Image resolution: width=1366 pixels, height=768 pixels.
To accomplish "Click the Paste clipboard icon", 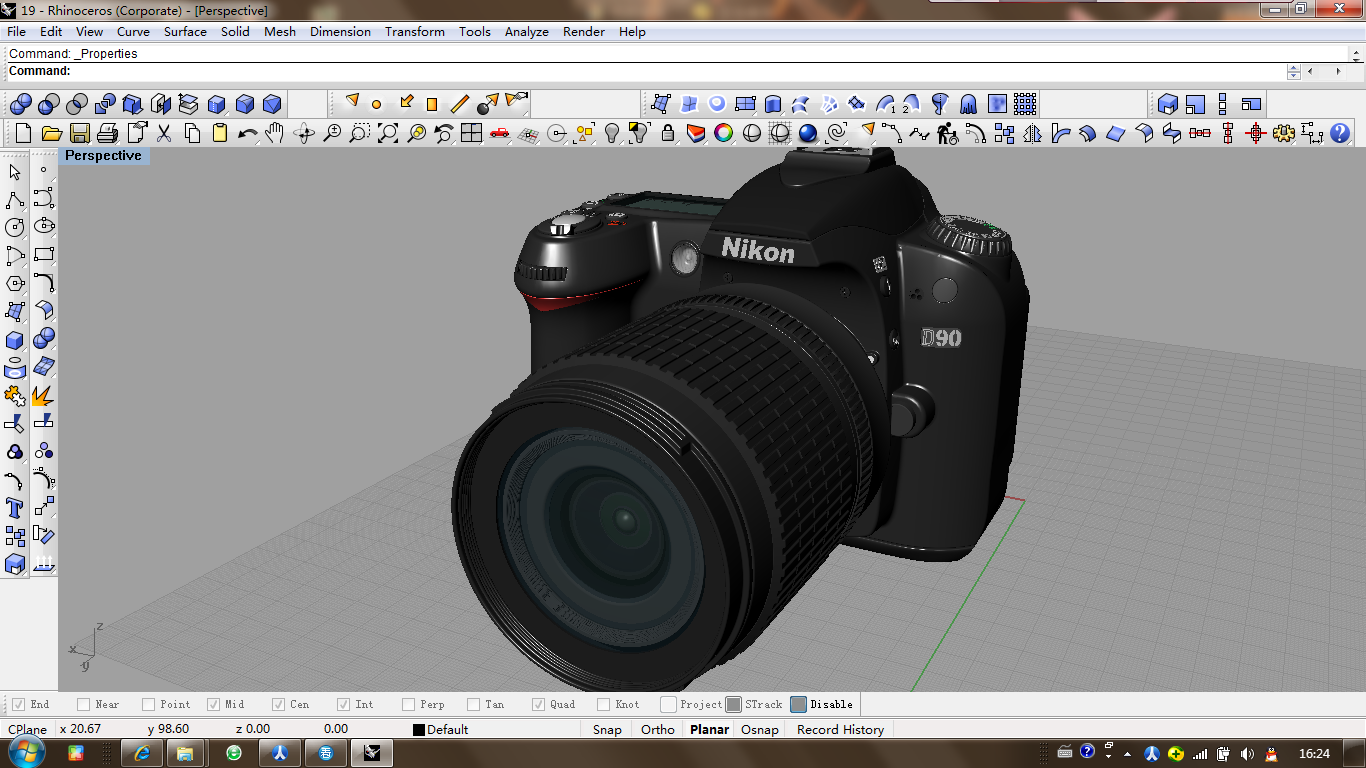I will coord(220,133).
